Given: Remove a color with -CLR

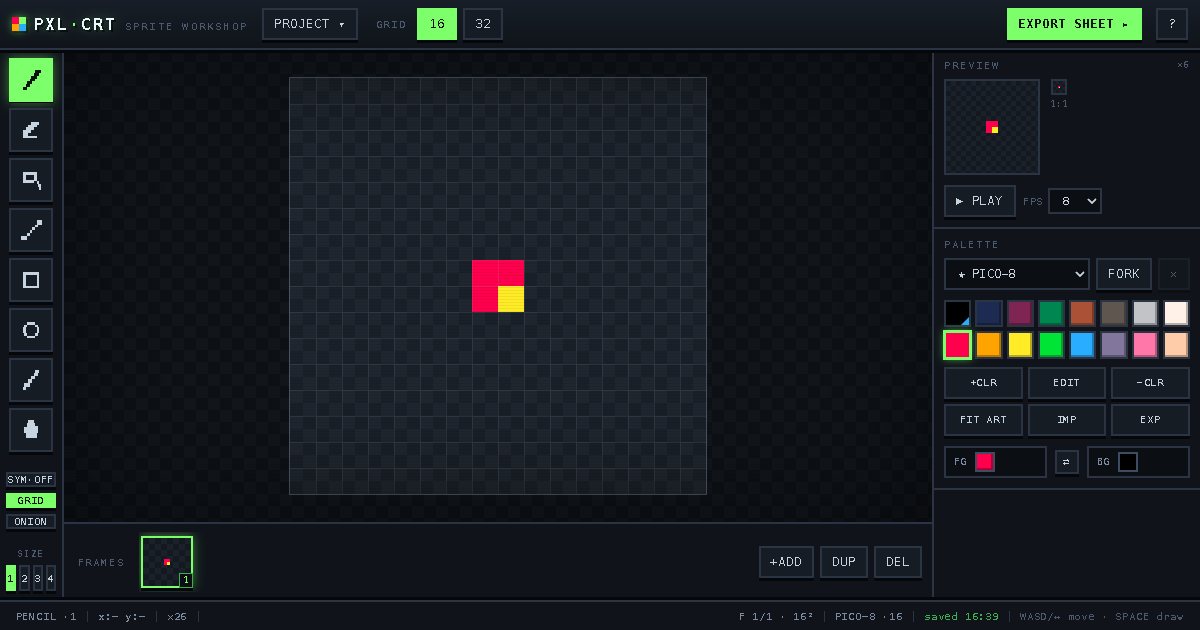Looking at the screenshot, I should 1150,383.
